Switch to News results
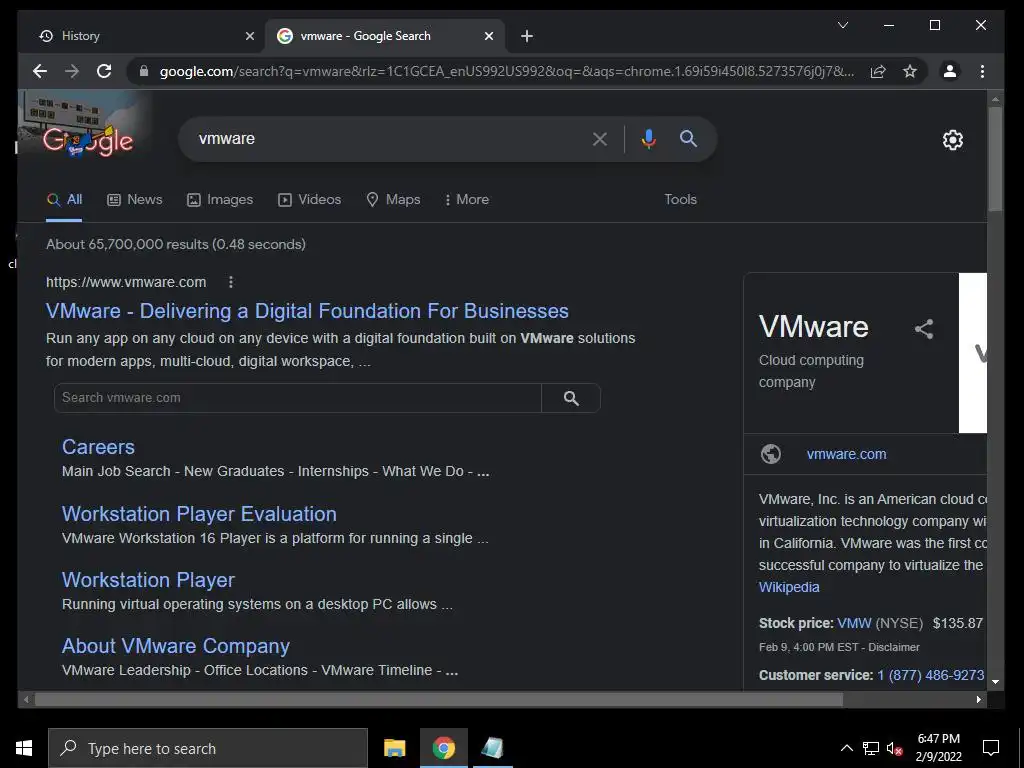The height and width of the screenshot is (768, 1024). [x=135, y=200]
